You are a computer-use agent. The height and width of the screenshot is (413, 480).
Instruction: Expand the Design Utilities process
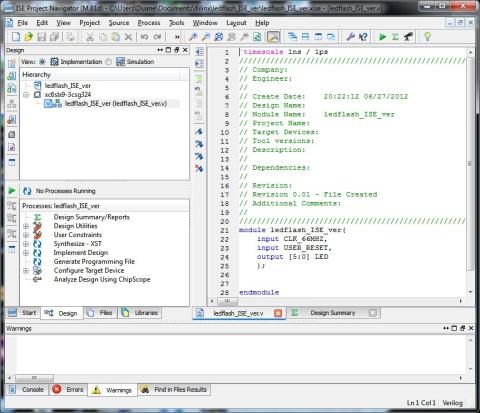point(26,226)
